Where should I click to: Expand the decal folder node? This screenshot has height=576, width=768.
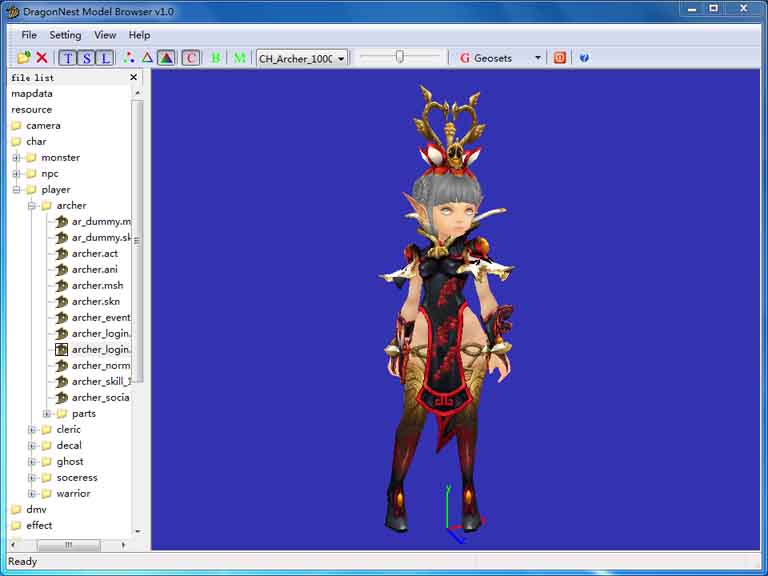(31, 446)
